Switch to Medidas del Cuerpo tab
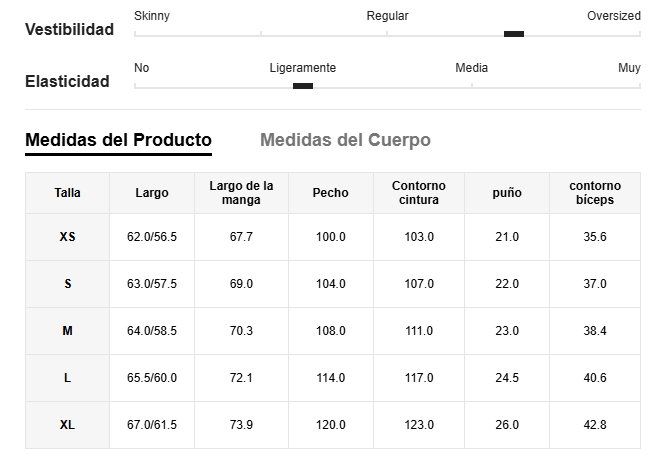 [x=345, y=140]
